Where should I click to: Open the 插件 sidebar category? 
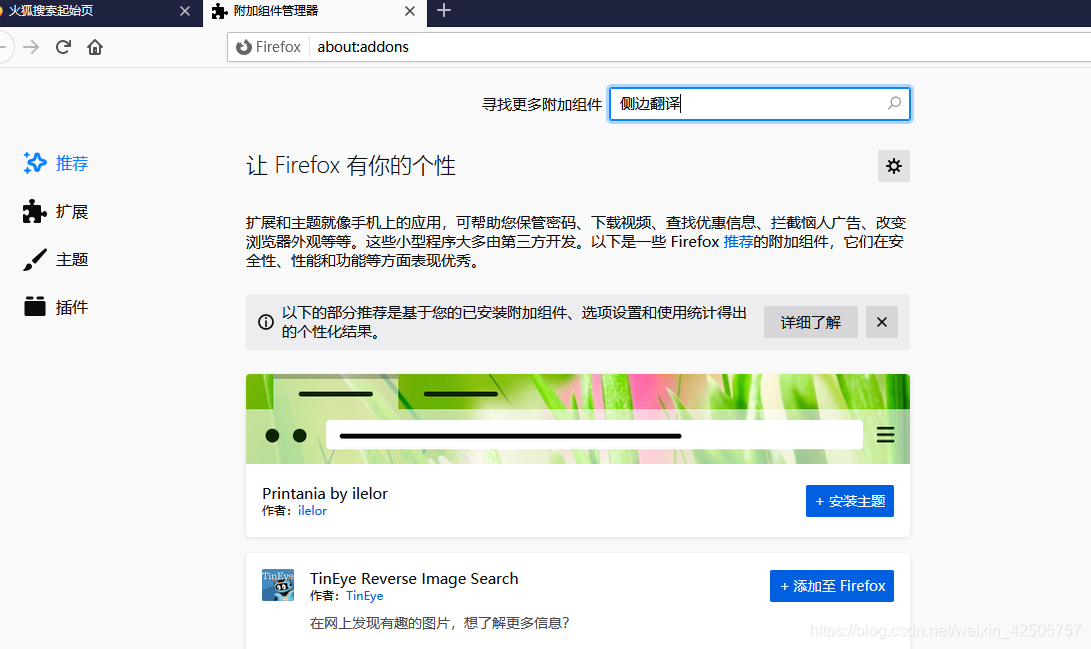coord(56,307)
